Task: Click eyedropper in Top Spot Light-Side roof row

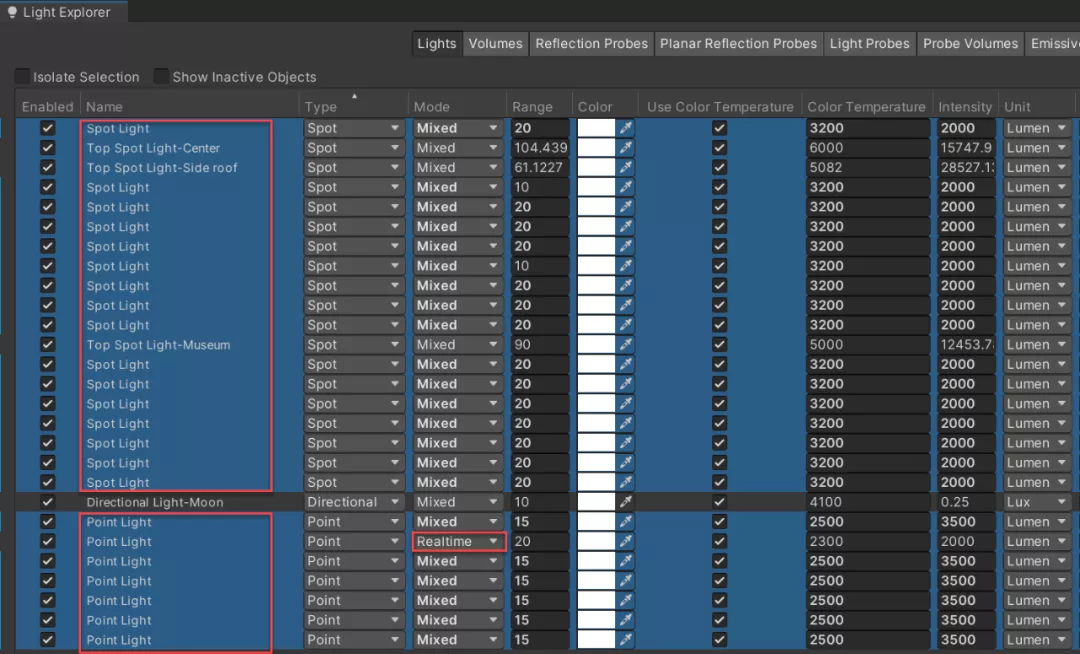Action: coord(625,167)
